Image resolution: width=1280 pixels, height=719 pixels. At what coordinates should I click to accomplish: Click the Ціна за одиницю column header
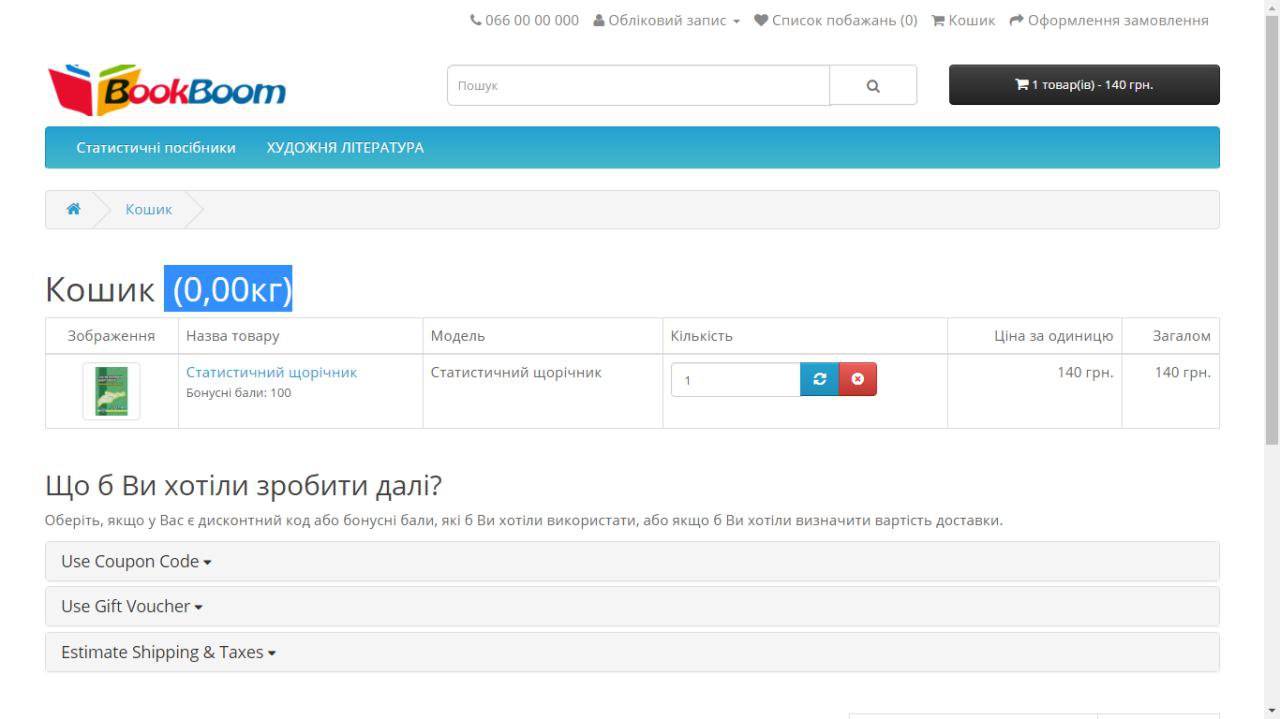tap(1054, 336)
